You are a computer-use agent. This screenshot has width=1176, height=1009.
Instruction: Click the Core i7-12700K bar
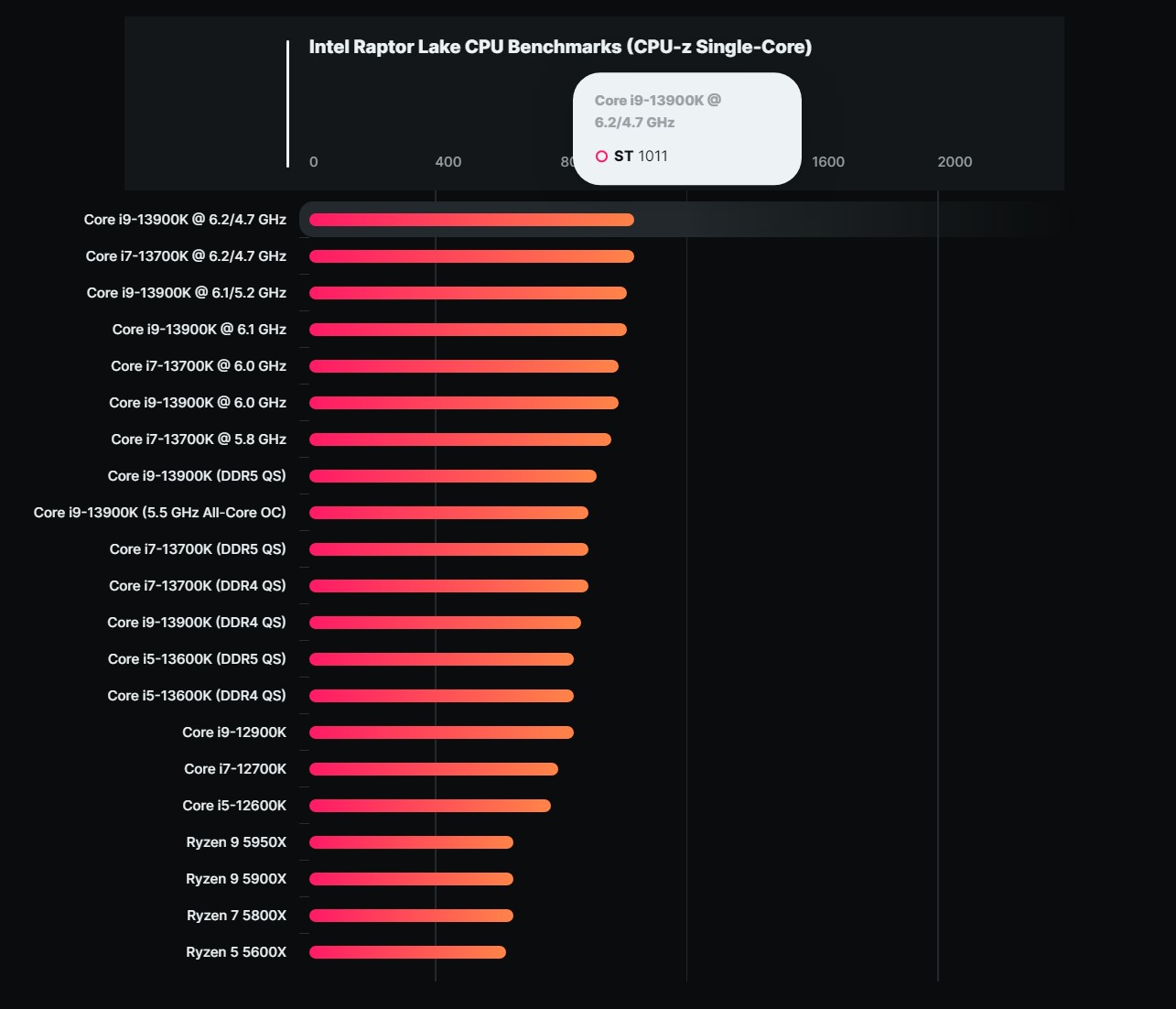coord(434,769)
